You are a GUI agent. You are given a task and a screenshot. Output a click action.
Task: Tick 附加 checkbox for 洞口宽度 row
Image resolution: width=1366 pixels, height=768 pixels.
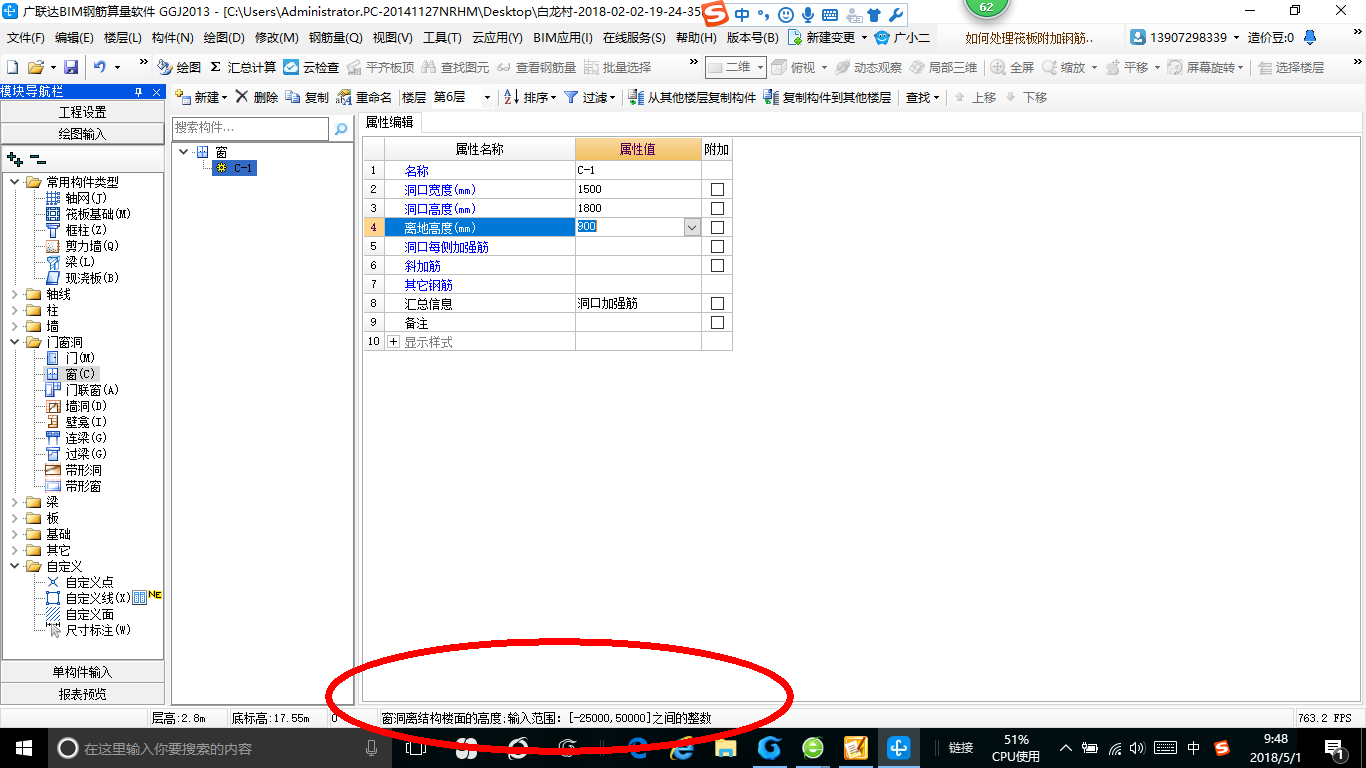coord(717,189)
